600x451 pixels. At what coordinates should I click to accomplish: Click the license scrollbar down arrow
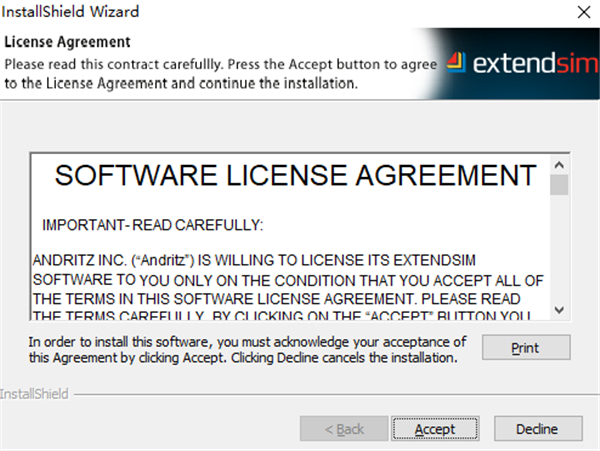coord(559,310)
